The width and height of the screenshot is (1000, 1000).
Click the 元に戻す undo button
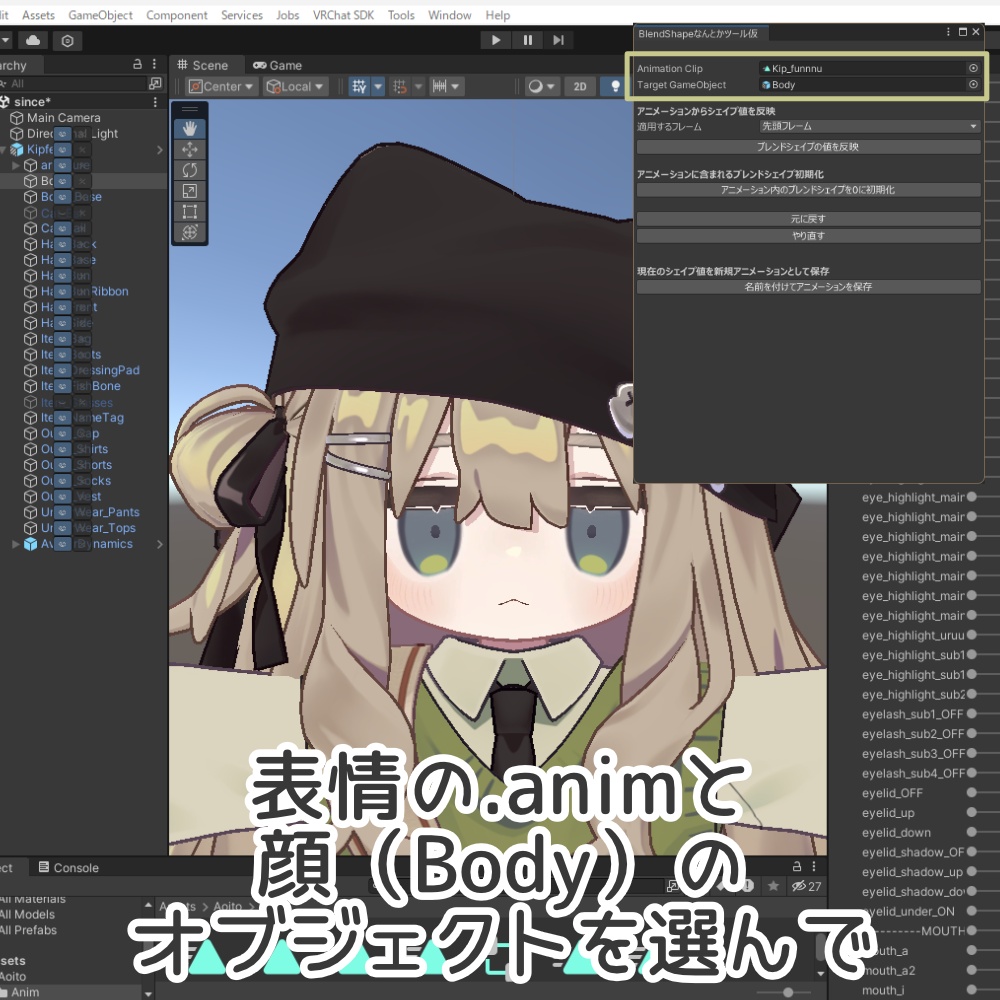(x=809, y=219)
